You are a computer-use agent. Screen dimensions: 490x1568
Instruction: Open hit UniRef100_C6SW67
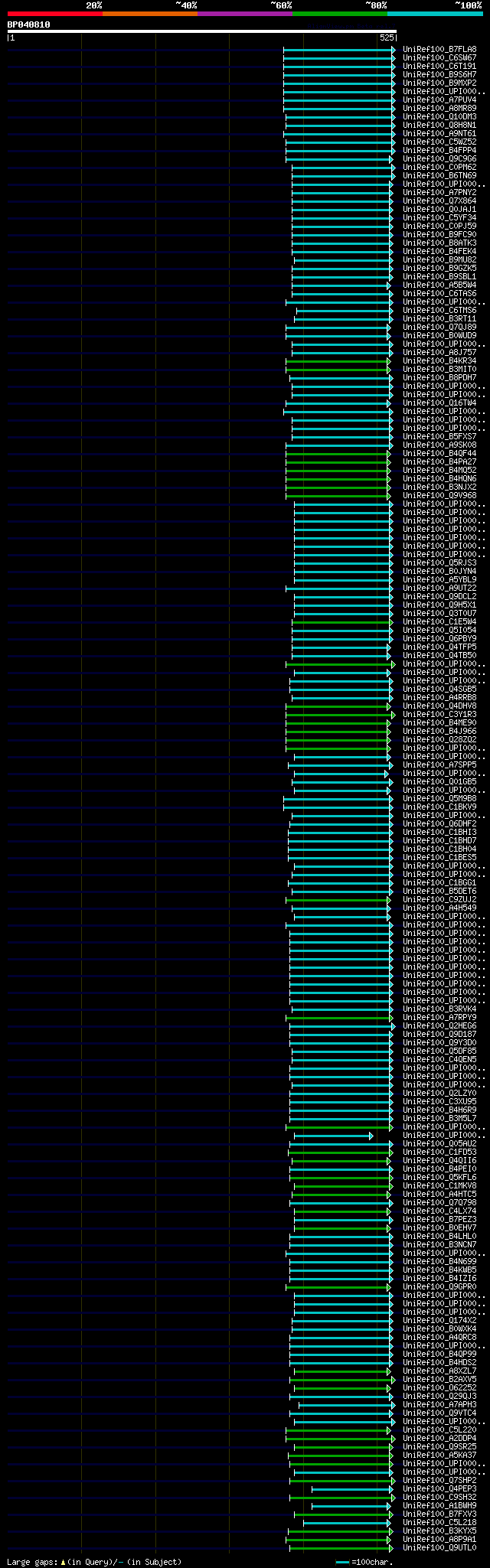(439, 57)
